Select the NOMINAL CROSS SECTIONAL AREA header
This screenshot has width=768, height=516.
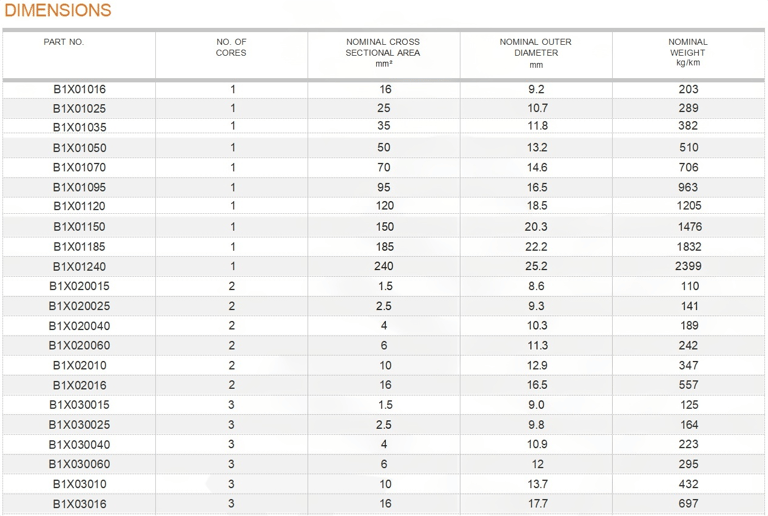click(x=383, y=52)
